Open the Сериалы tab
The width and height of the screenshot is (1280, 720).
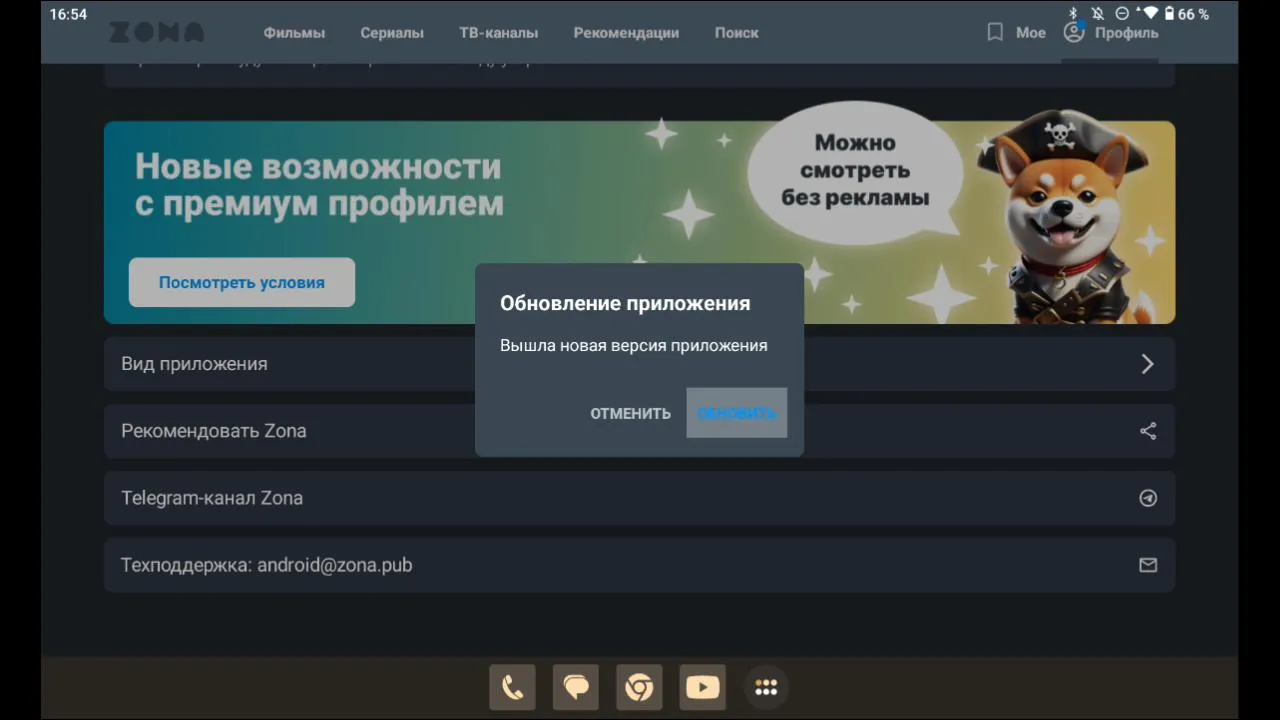392,33
